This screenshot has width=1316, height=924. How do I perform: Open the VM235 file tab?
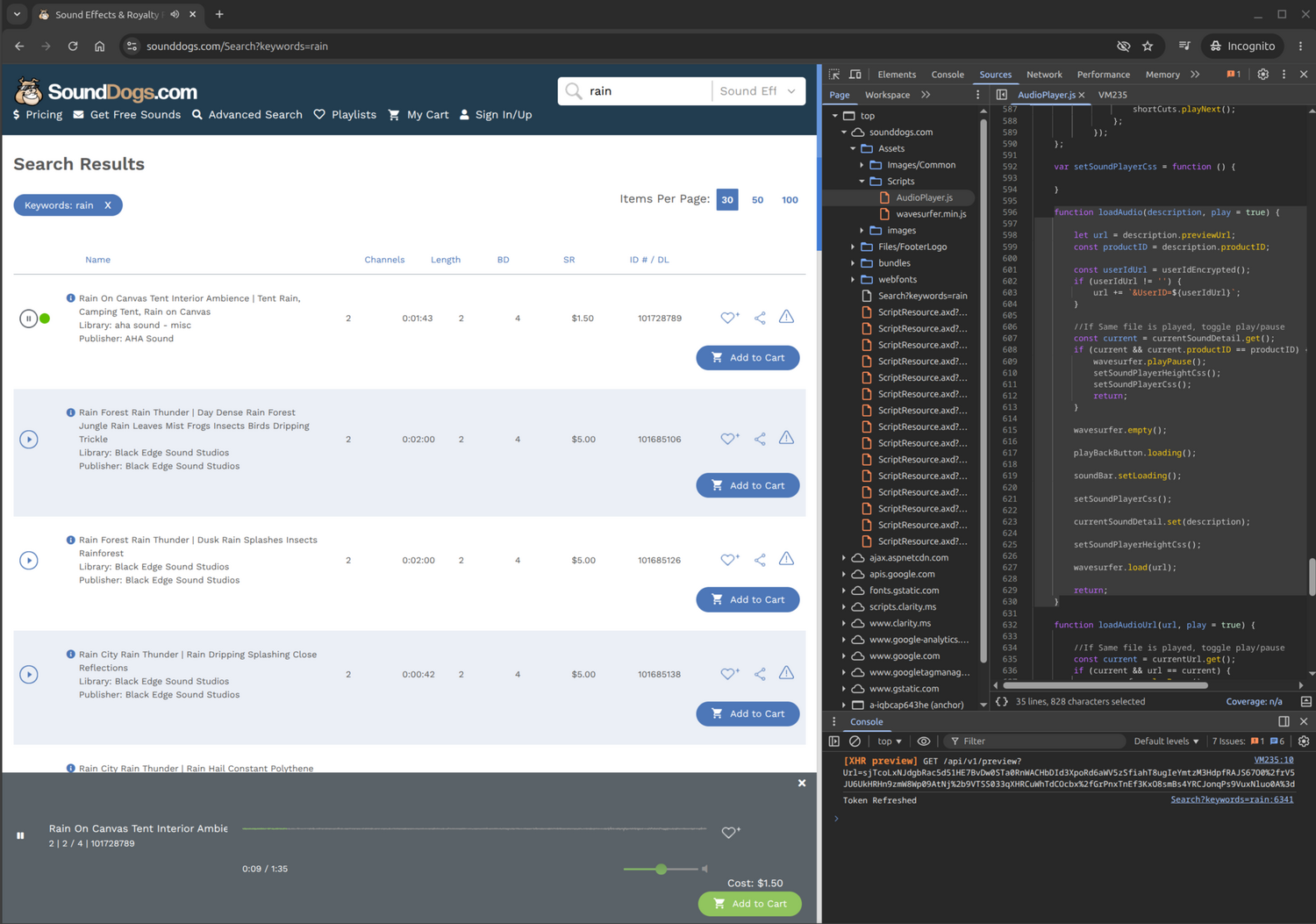[1112, 95]
